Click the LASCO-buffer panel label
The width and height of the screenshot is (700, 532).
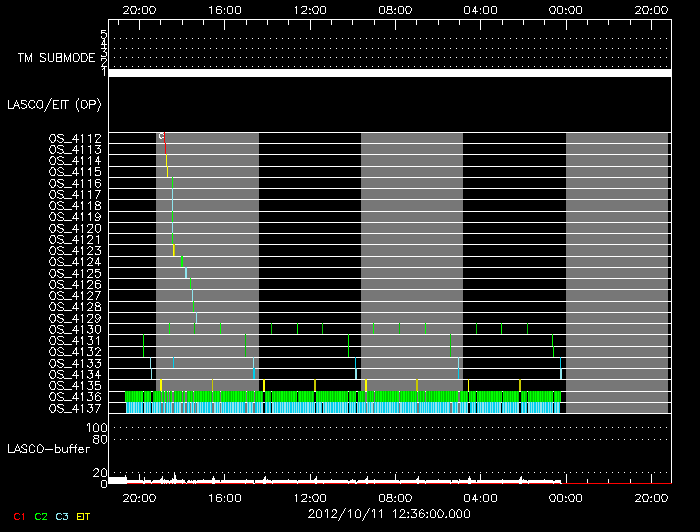click(47, 447)
